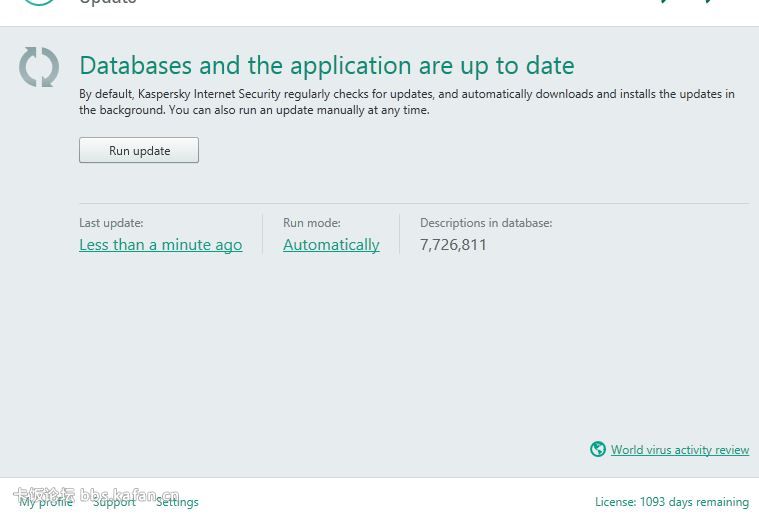Click the 'Last update:' label

[x=111, y=223]
